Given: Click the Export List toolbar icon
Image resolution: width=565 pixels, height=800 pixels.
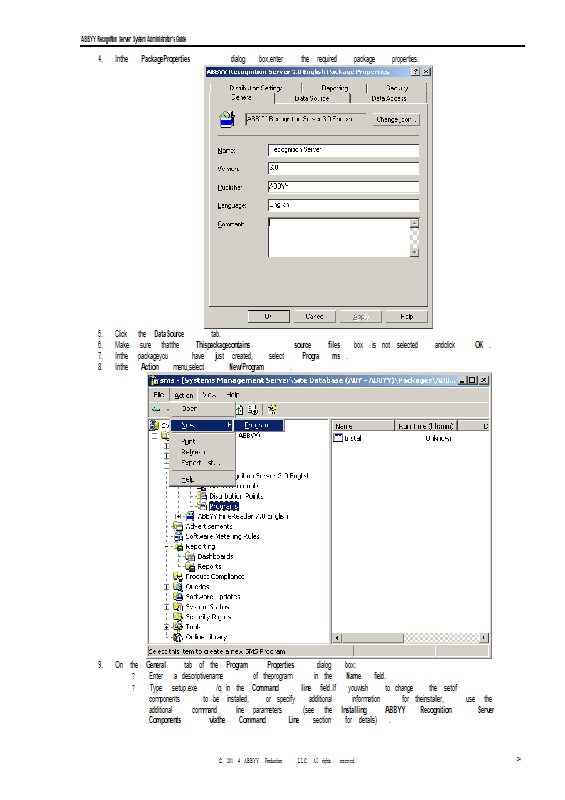Looking at the screenshot, I should pyautogui.click(x=253, y=409).
